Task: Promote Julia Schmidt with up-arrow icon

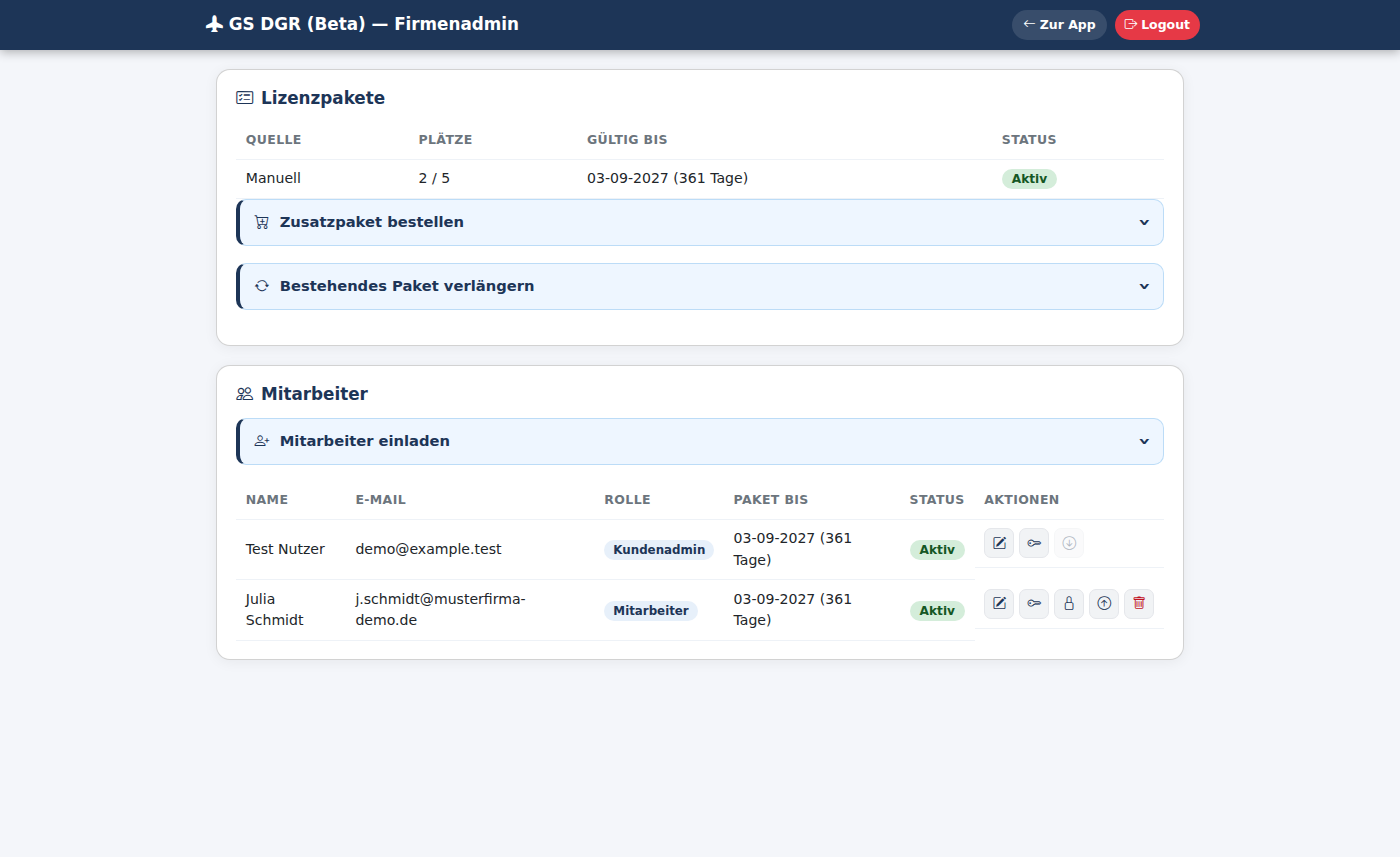Action: click(x=1104, y=604)
